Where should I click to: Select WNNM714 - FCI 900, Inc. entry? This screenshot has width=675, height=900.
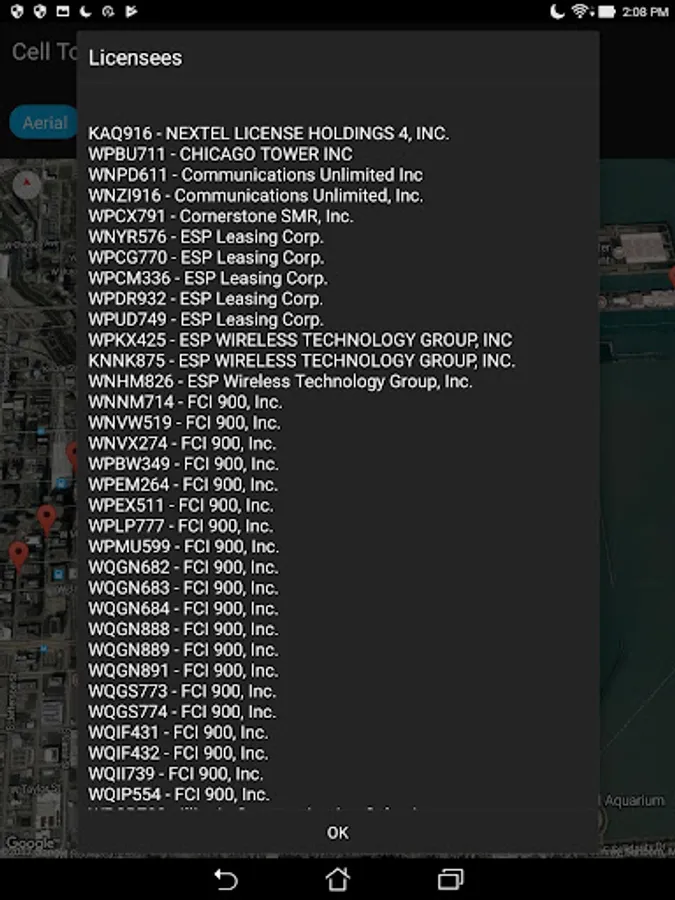click(x=185, y=402)
